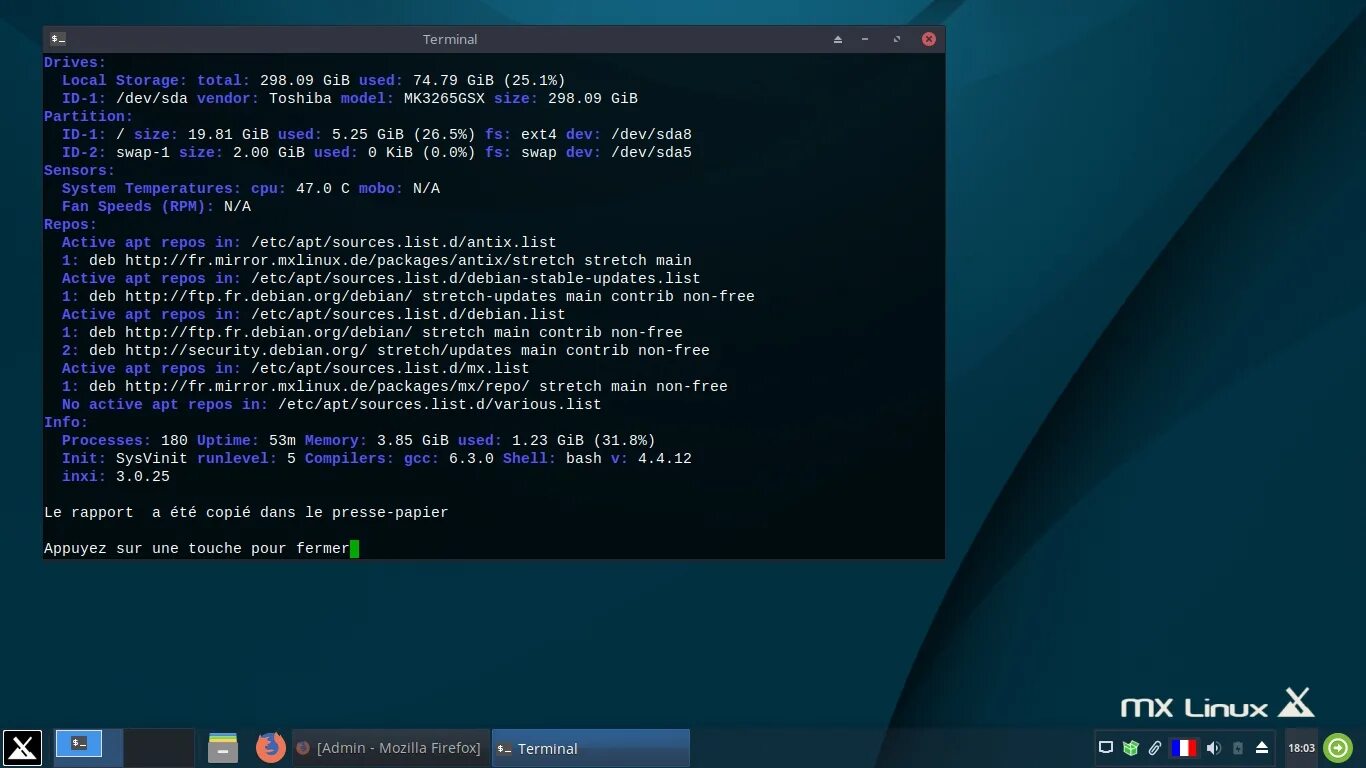Click the 'Local Storage:' label
1366x768 pixels.
(125, 80)
